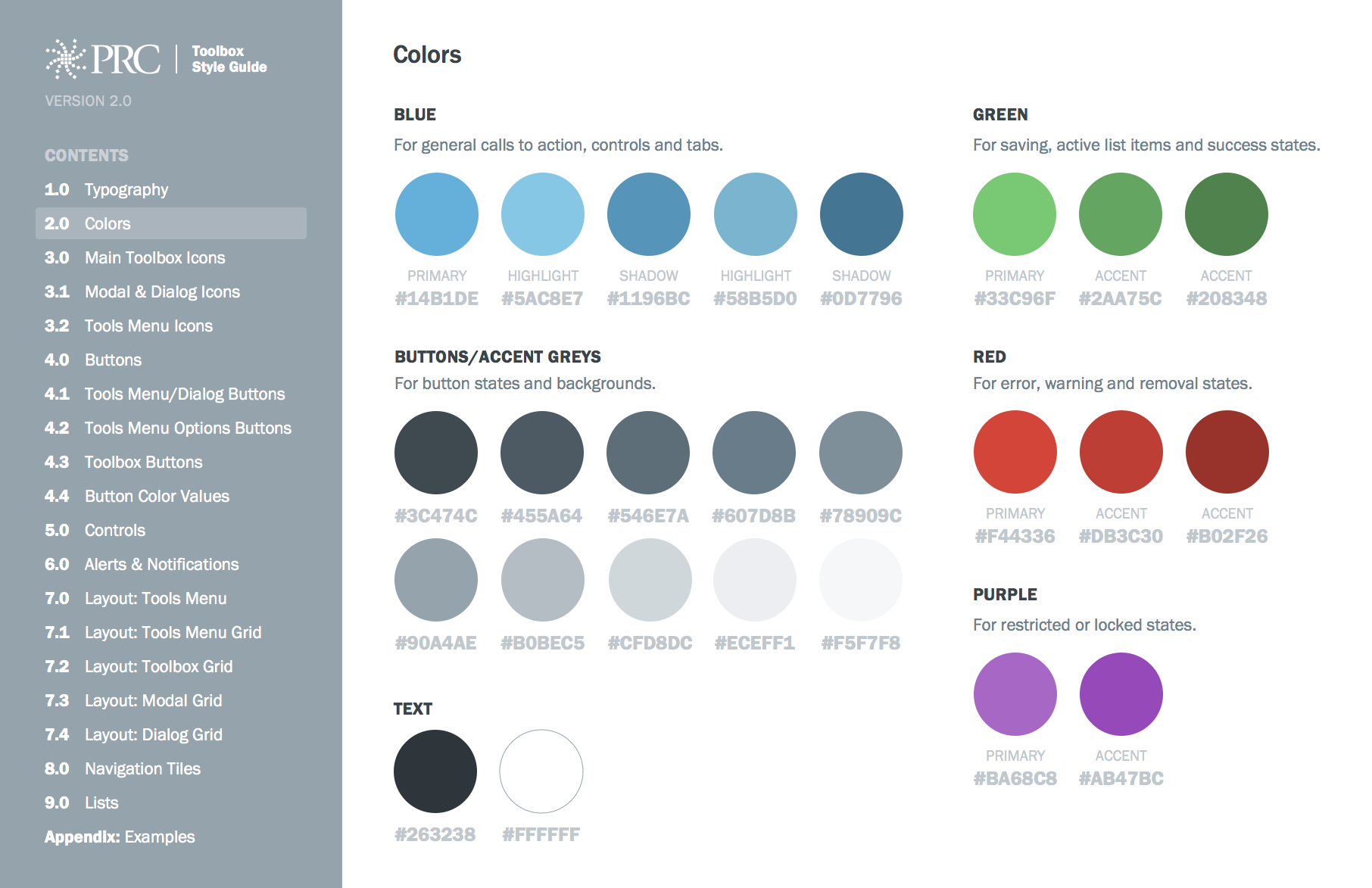Jump to Layout: Modal Grid section
This screenshot has width=1372, height=888.
pos(153,701)
